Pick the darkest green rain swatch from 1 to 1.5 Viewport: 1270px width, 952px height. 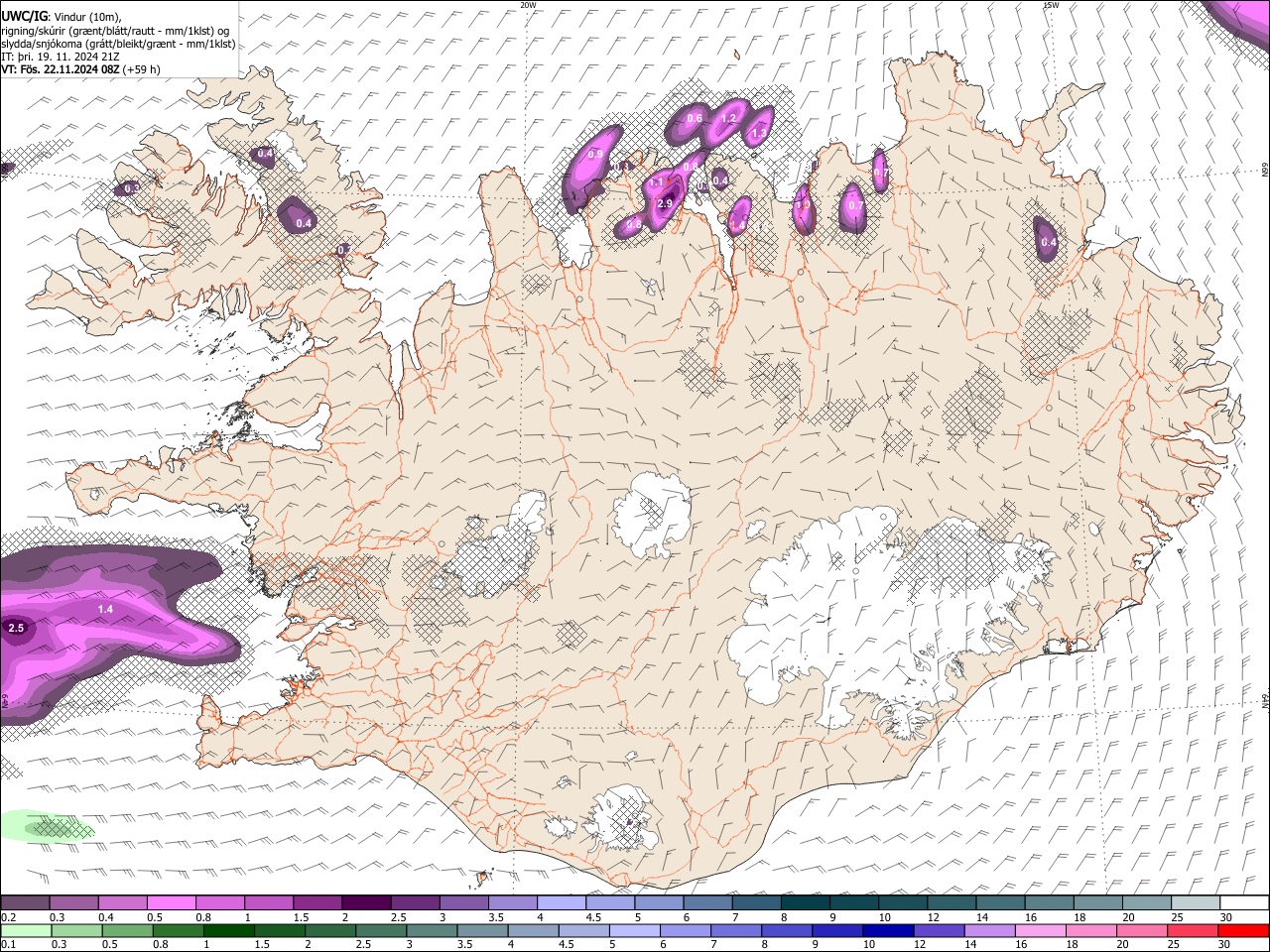tap(229, 930)
